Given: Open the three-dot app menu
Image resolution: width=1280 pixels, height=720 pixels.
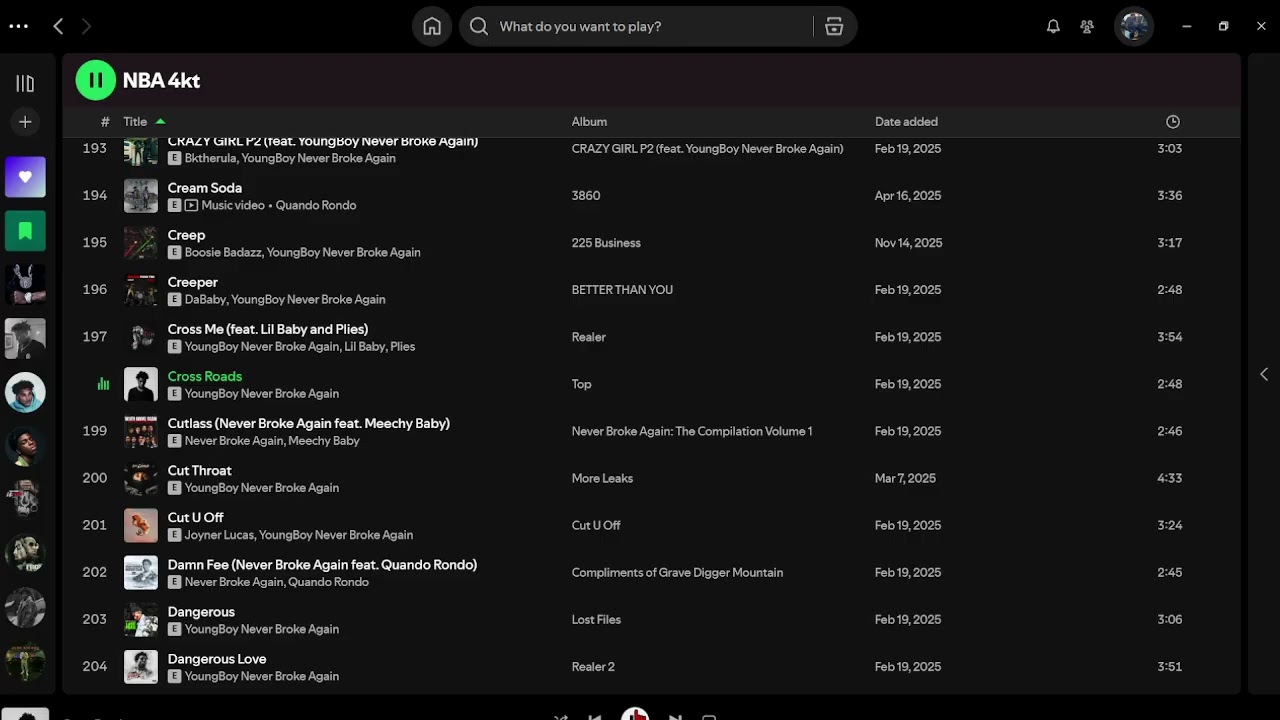Looking at the screenshot, I should point(18,26).
